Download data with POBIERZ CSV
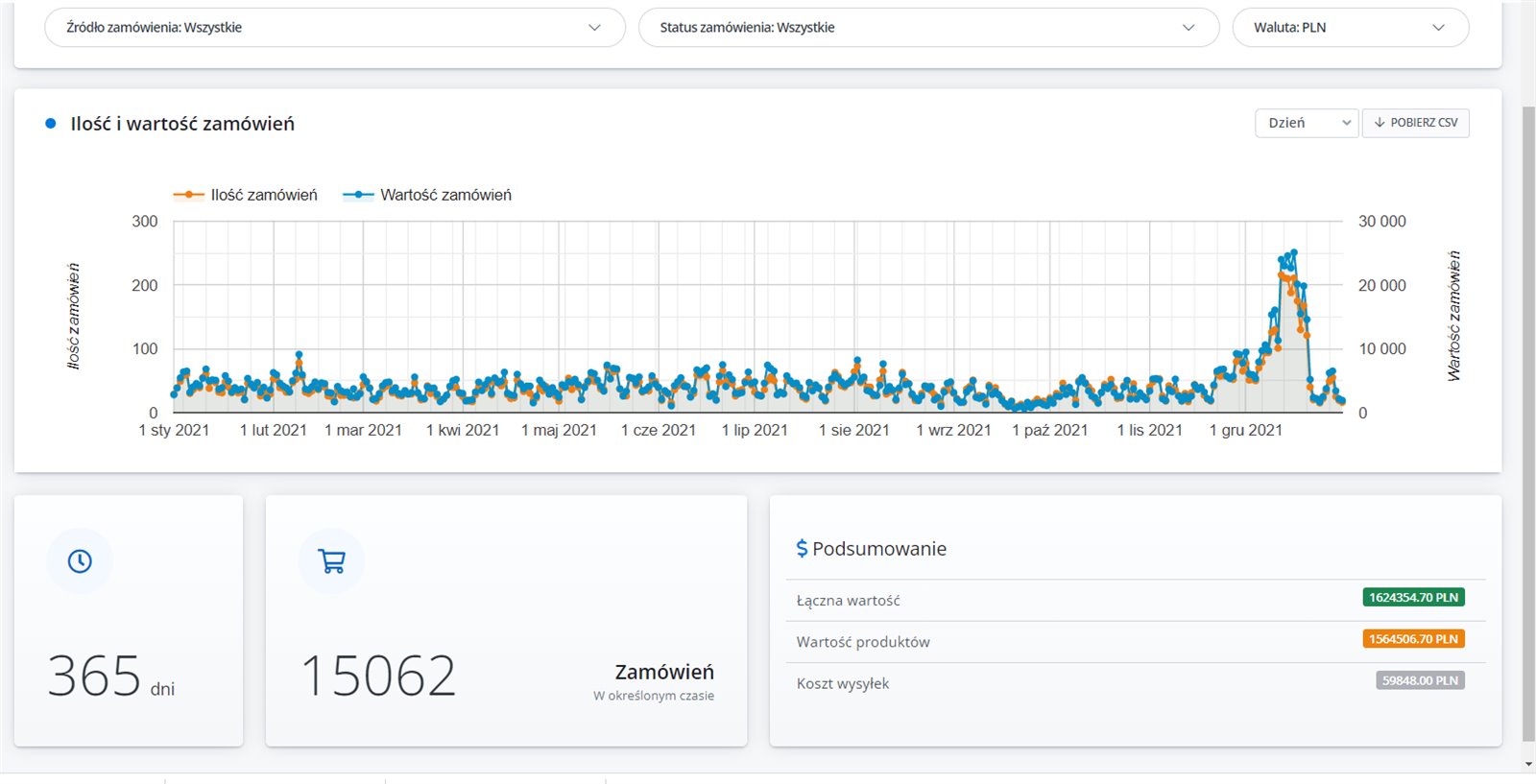1536x784 pixels. (1415, 123)
